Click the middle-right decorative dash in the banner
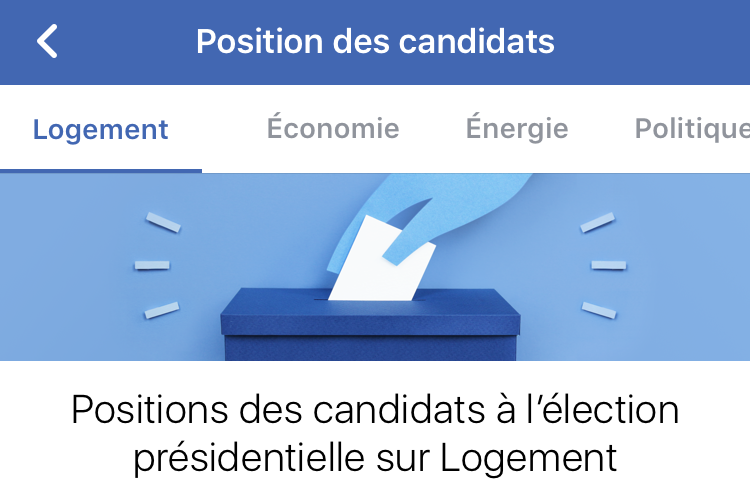Image resolution: width=750 pixels, height=493 pixels. 608,265
